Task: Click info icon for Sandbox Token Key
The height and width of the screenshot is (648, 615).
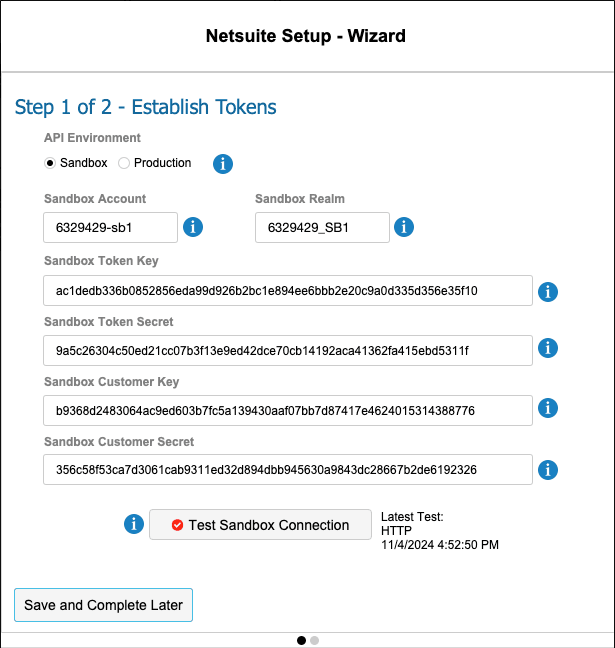Action: click(x=548, y=291)
